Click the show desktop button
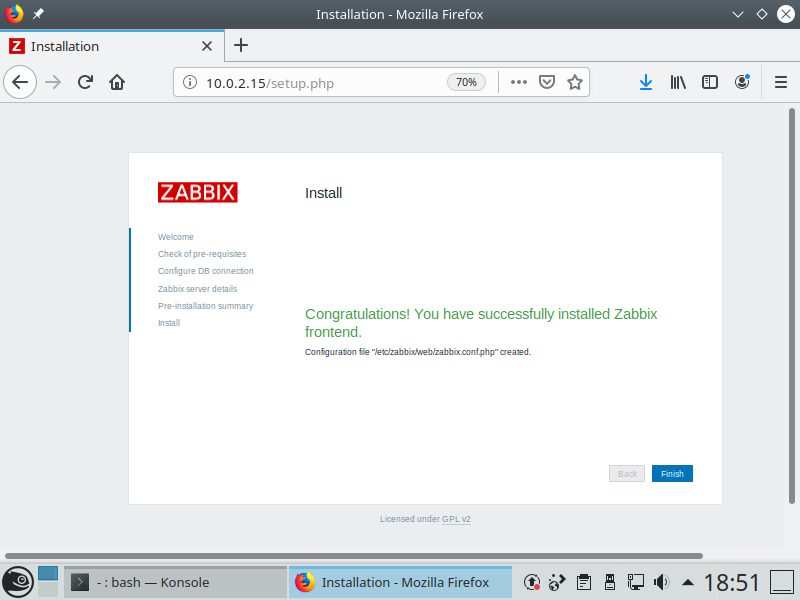800x600 pixels. click(781, 582)
